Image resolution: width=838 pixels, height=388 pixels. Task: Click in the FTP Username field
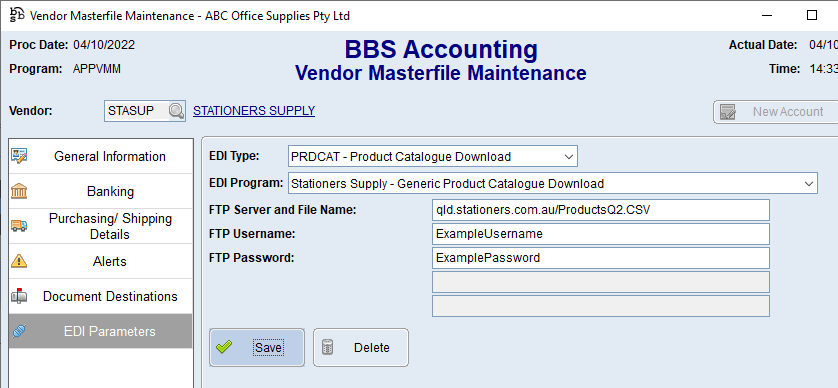[601, 234]
